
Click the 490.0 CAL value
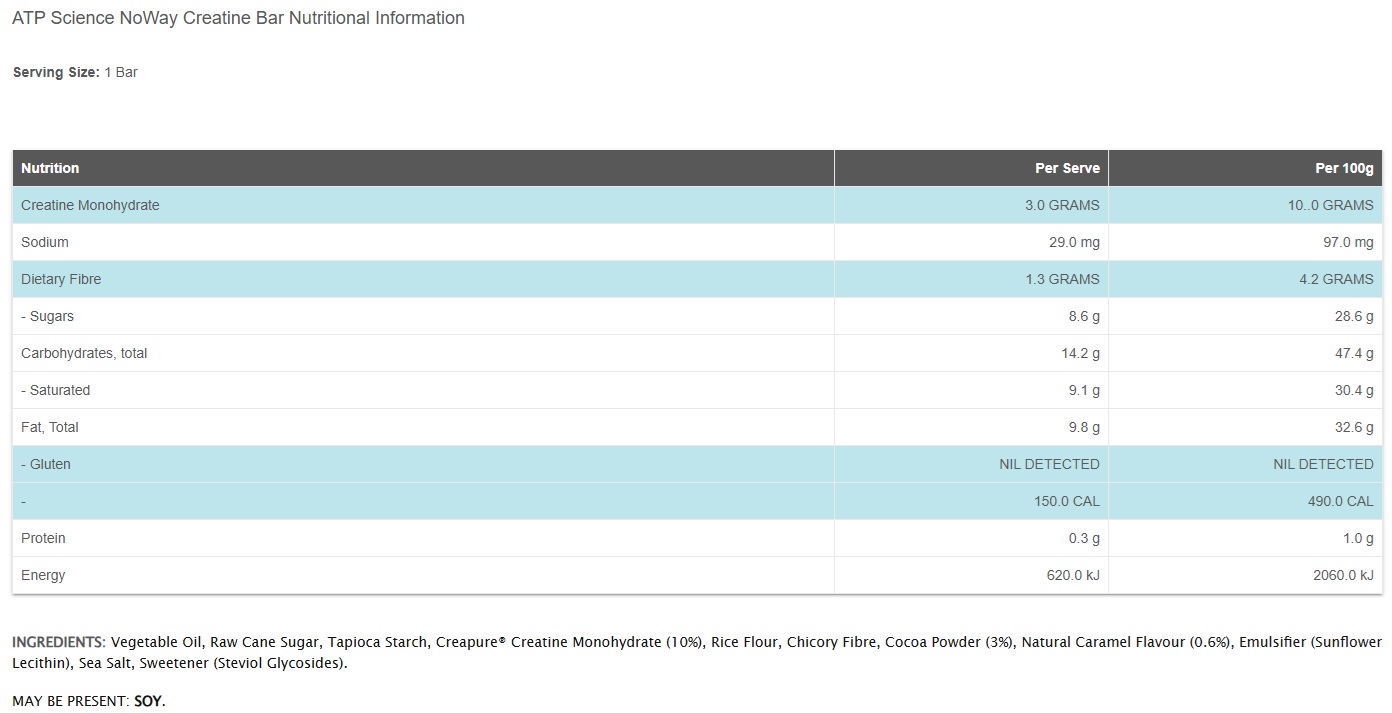tap(1332, 501)
